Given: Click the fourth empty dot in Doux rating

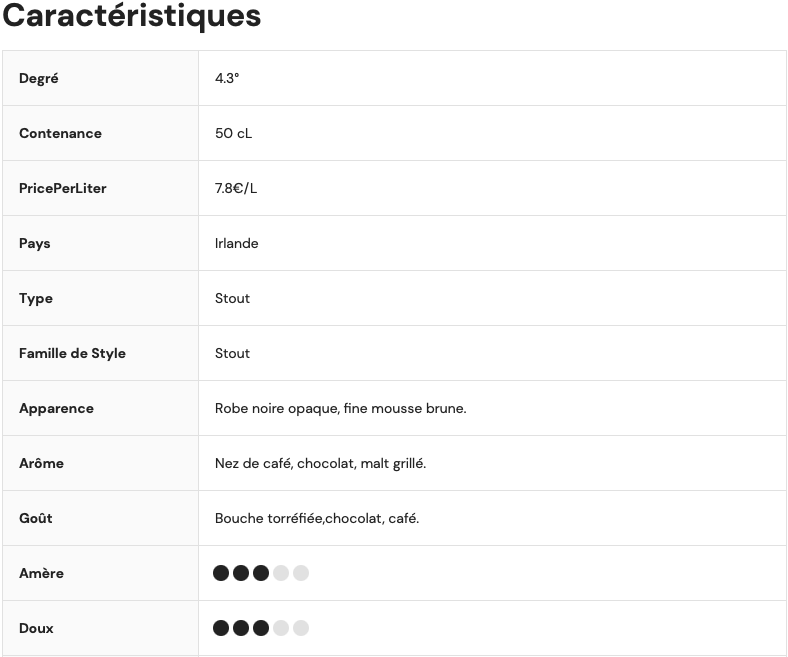Looking at the screenshot, I should [281, 628].
